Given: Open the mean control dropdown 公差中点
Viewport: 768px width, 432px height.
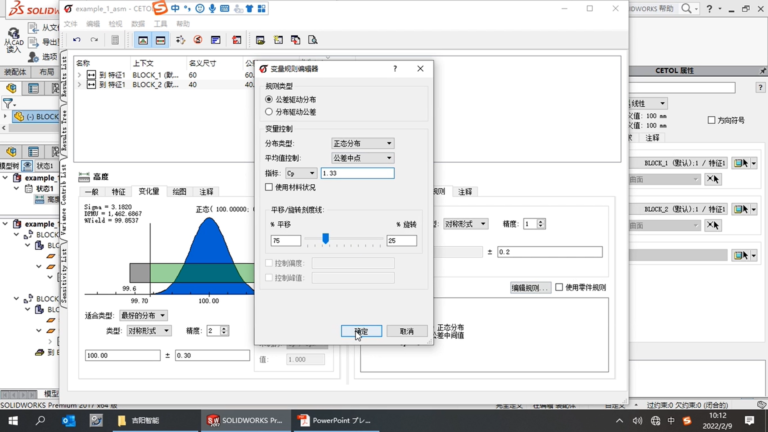Looking at the screenshot, I should (x=362, y=158).
